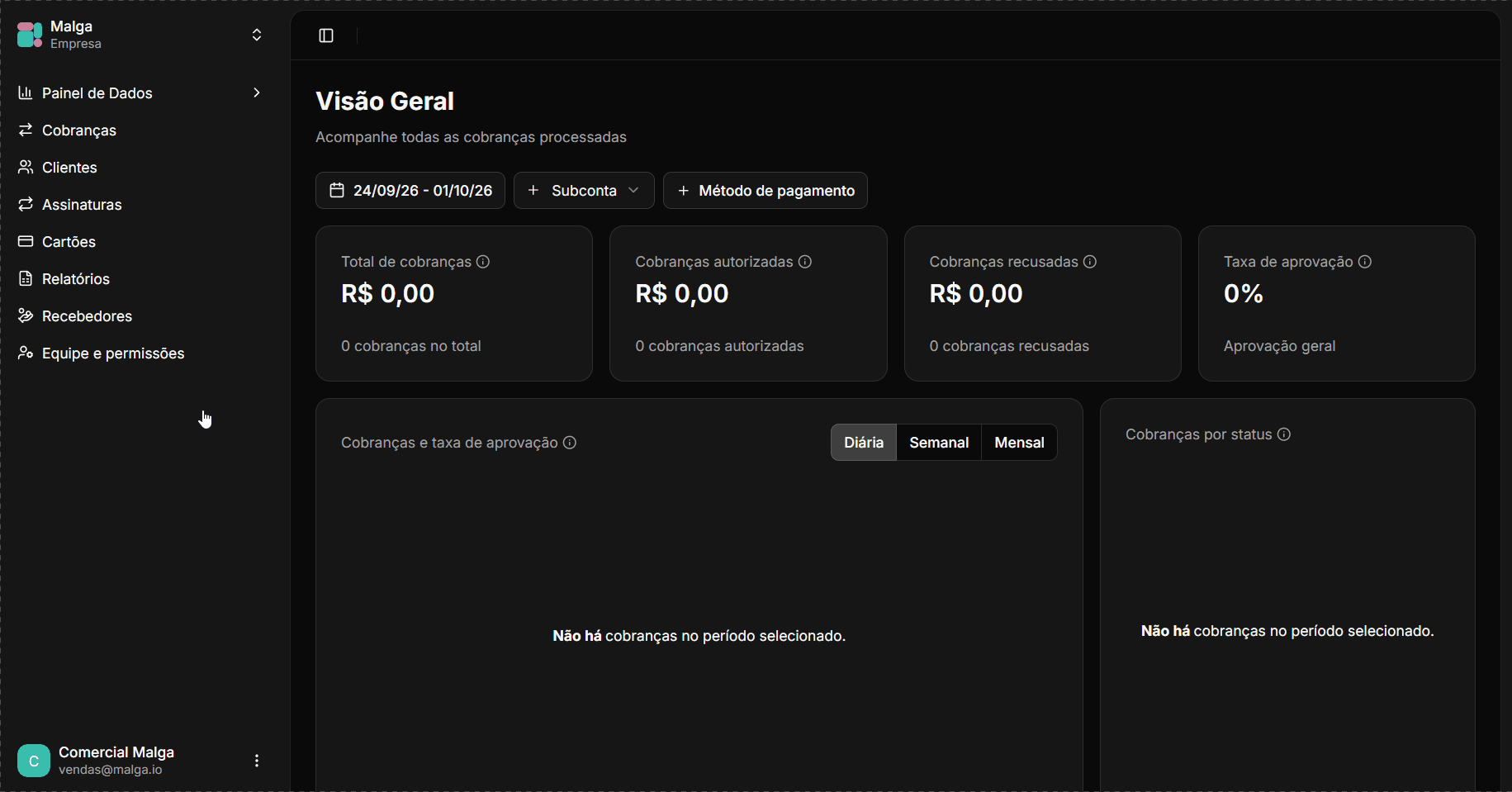
Task: Click the calendar icon in date filter
Action: (x=337, y=191)
